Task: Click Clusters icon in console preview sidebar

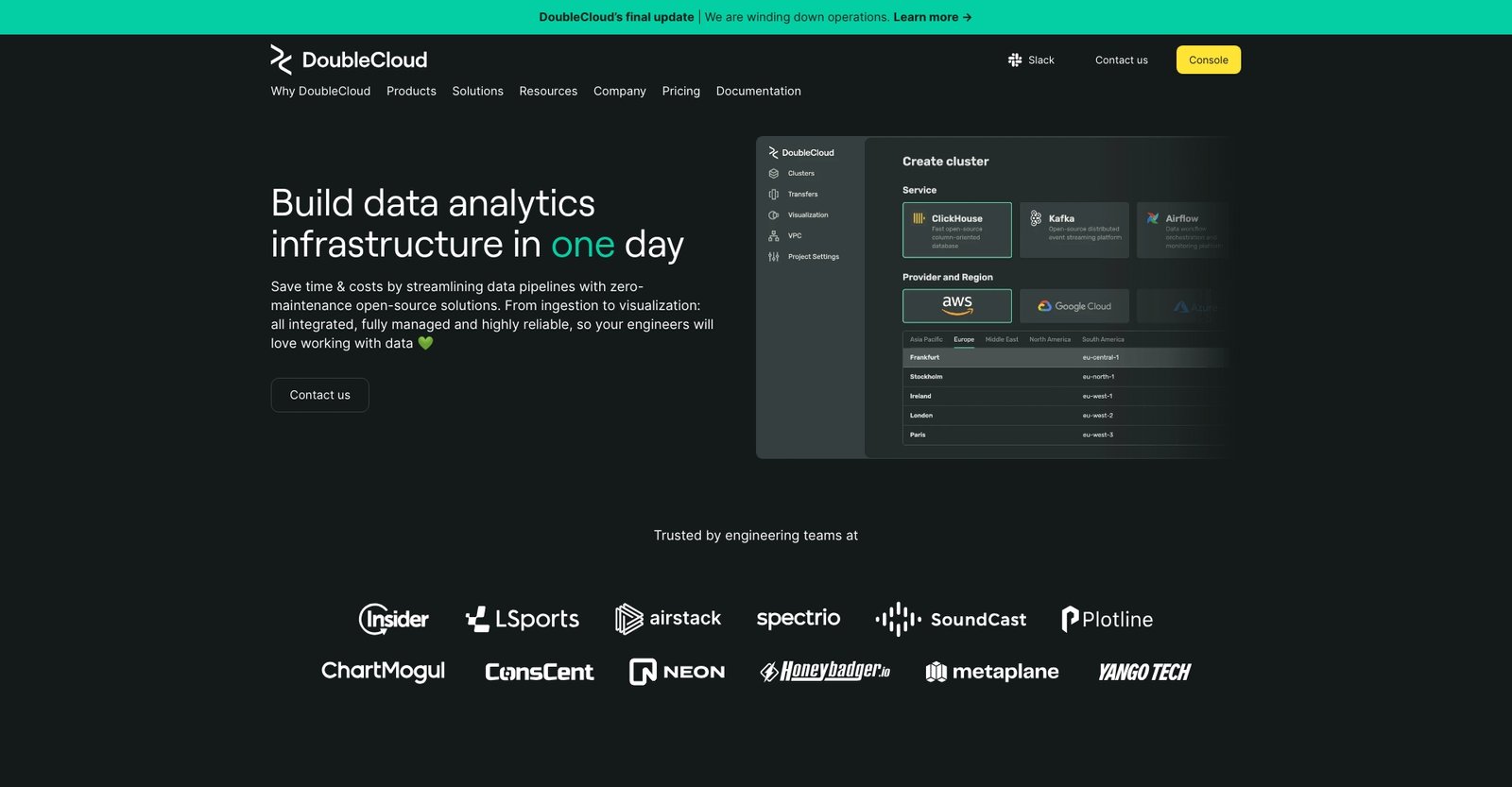Action: point(774,174)
